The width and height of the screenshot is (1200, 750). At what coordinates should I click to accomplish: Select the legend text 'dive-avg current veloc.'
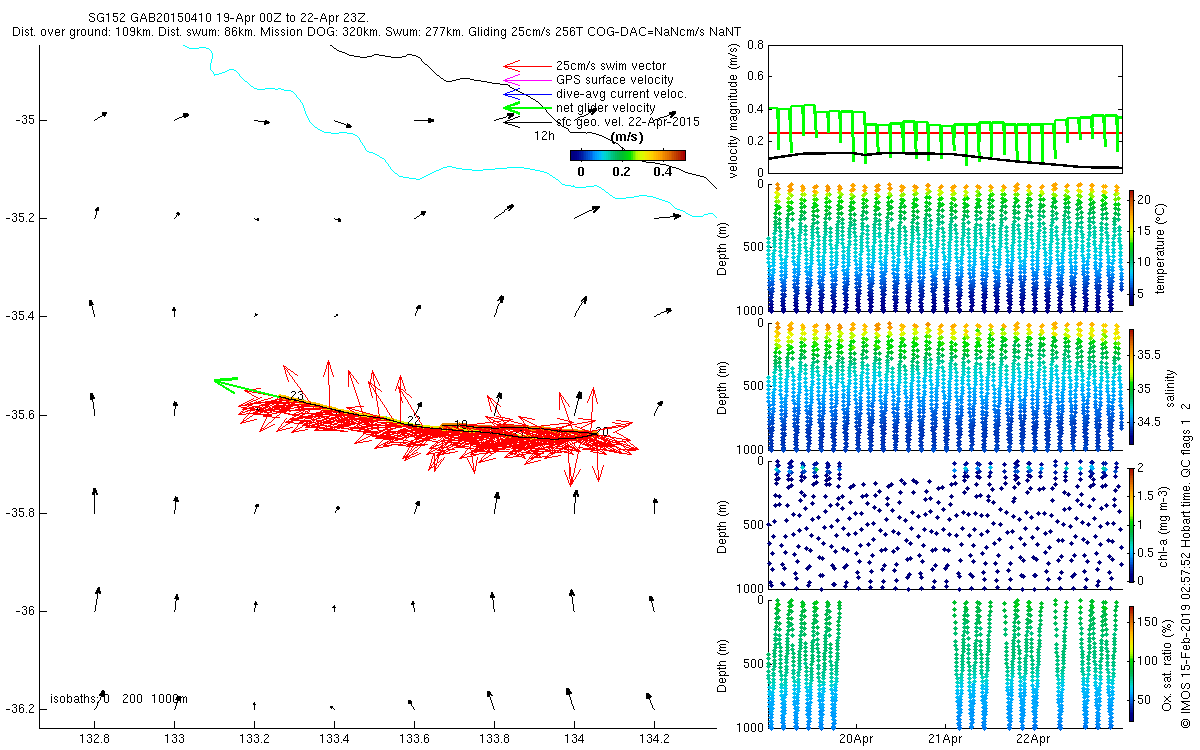click(x=621, y=94)
